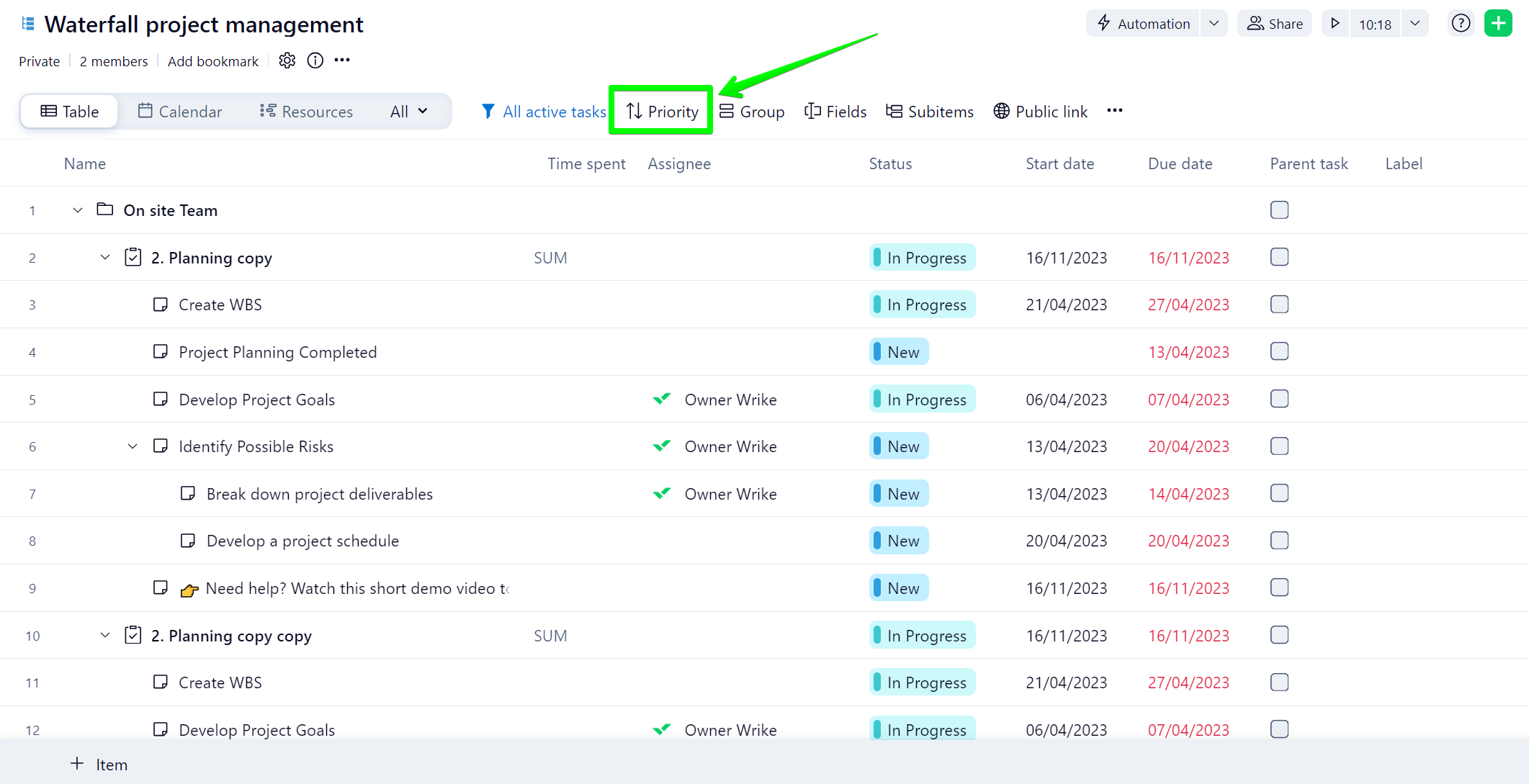Open Fields column settings
The width and height of the screenshot is (1529, 784).
coord(835,112)
